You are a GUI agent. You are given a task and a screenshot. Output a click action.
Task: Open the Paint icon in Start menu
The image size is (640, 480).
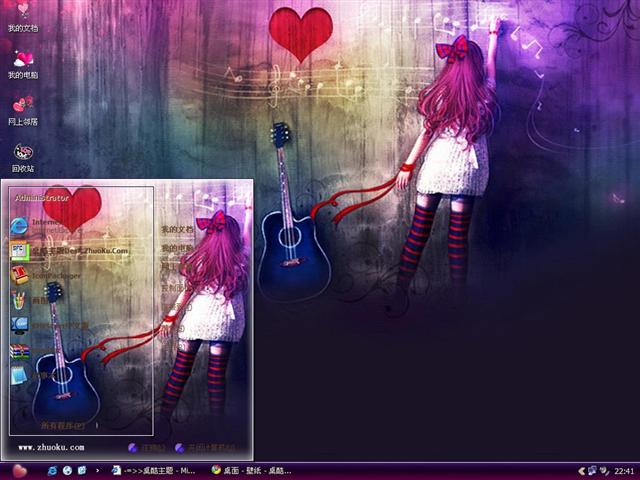[19, 300]
